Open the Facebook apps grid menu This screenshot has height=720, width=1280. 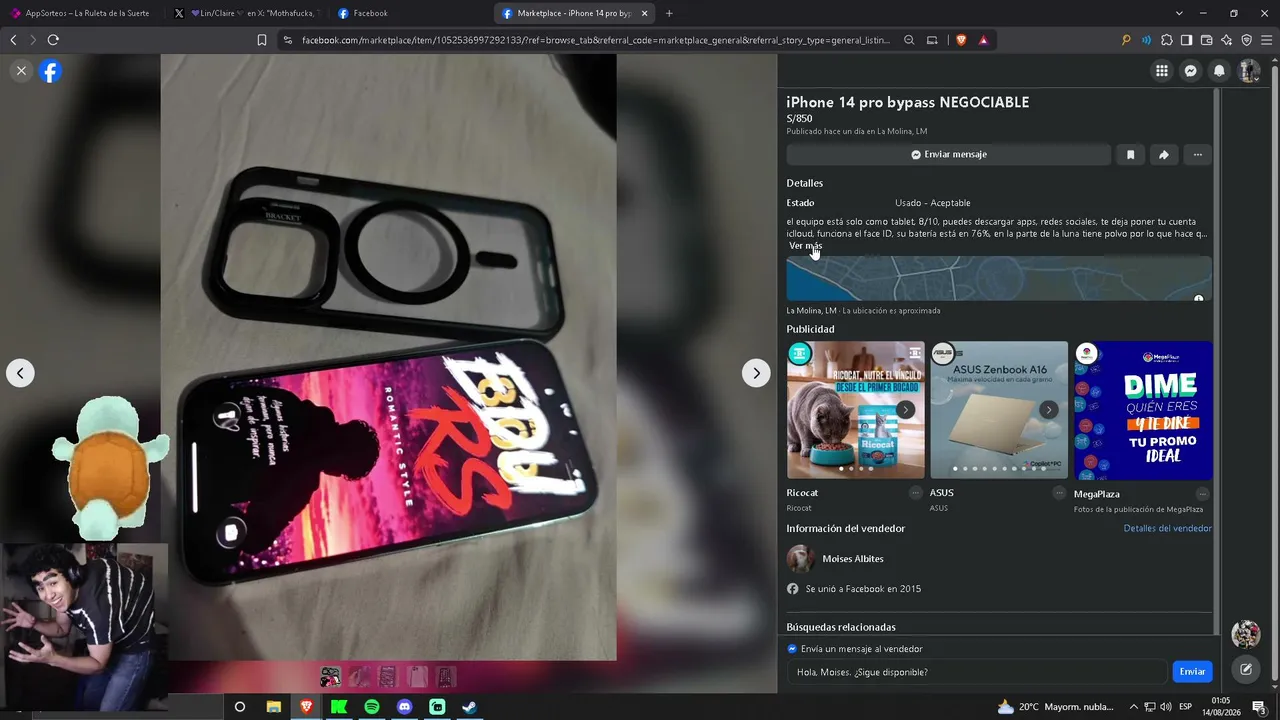pos(1162,71)
